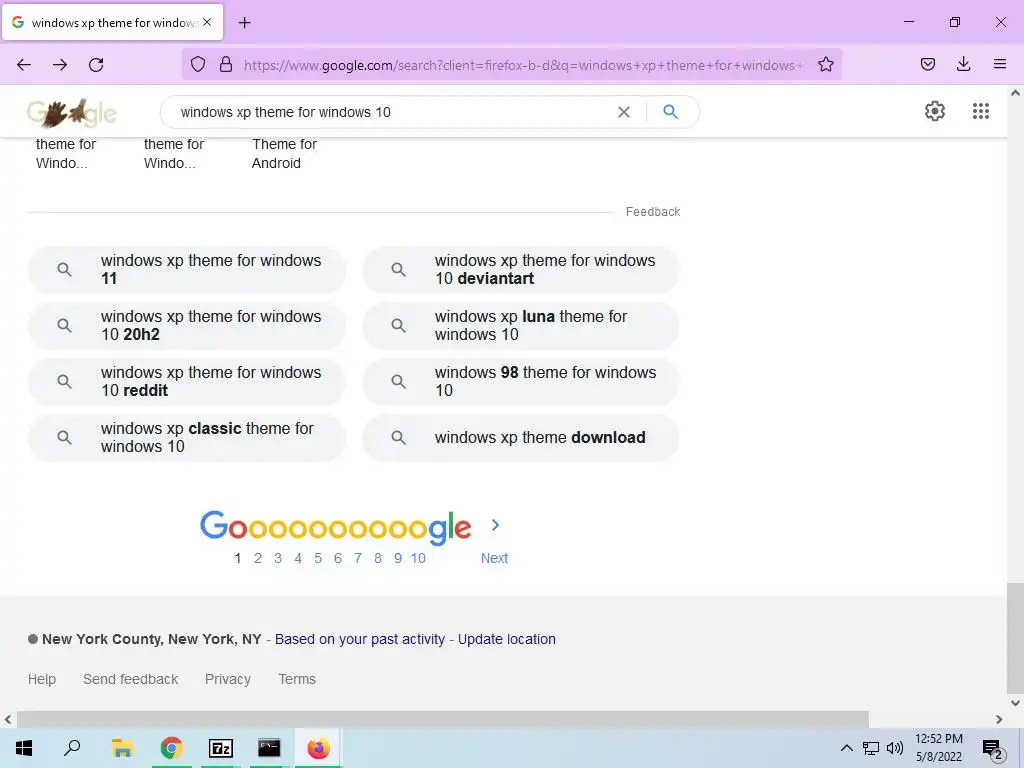Click the blue chevron above Next
Viewport: 1024px width, 768px height.
pos(495,525)
